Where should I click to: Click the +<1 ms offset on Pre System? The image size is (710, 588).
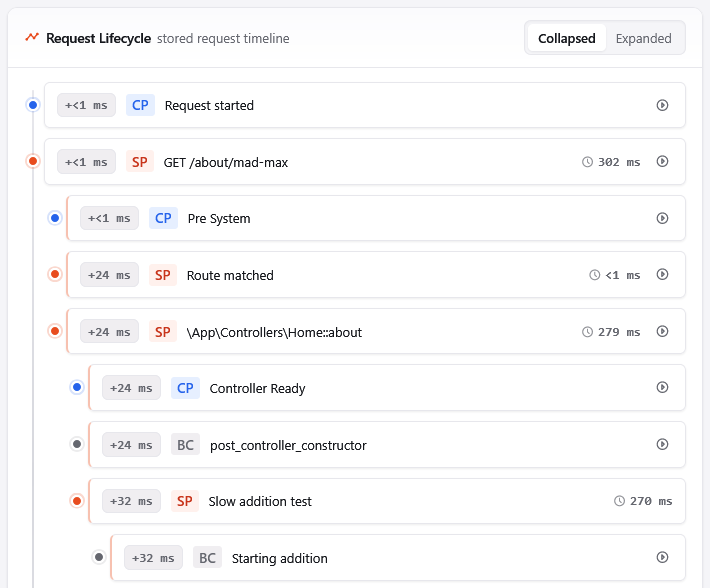point(109,218)
